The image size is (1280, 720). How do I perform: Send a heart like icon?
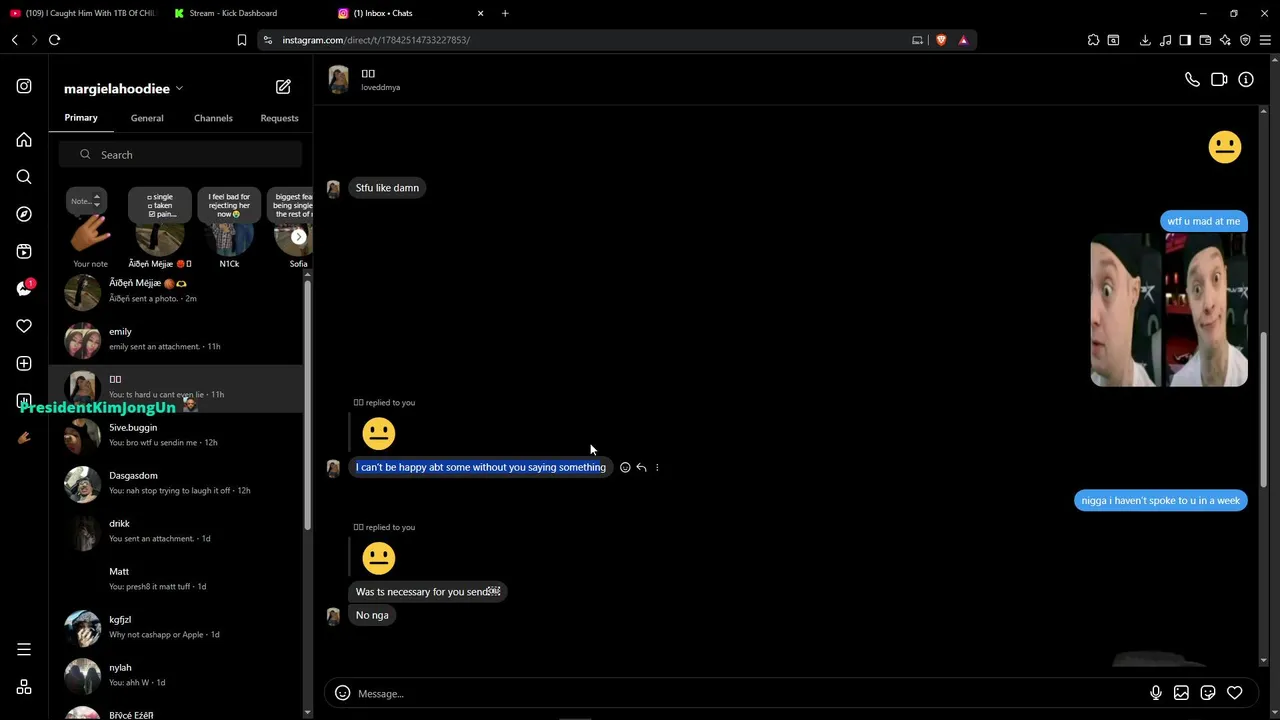tap(1235, 693)
